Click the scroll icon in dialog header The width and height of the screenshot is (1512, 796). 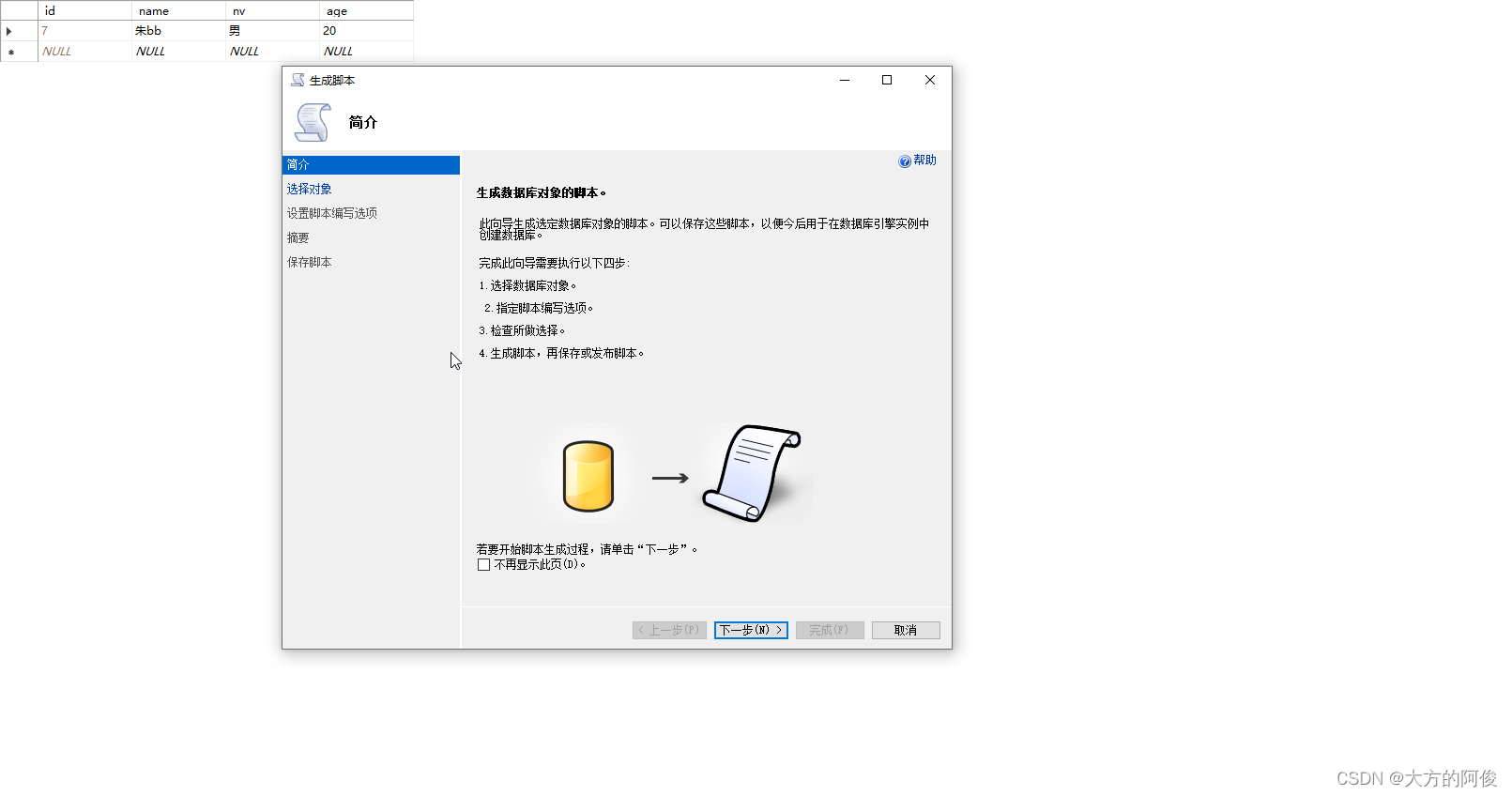click(313, 122)
